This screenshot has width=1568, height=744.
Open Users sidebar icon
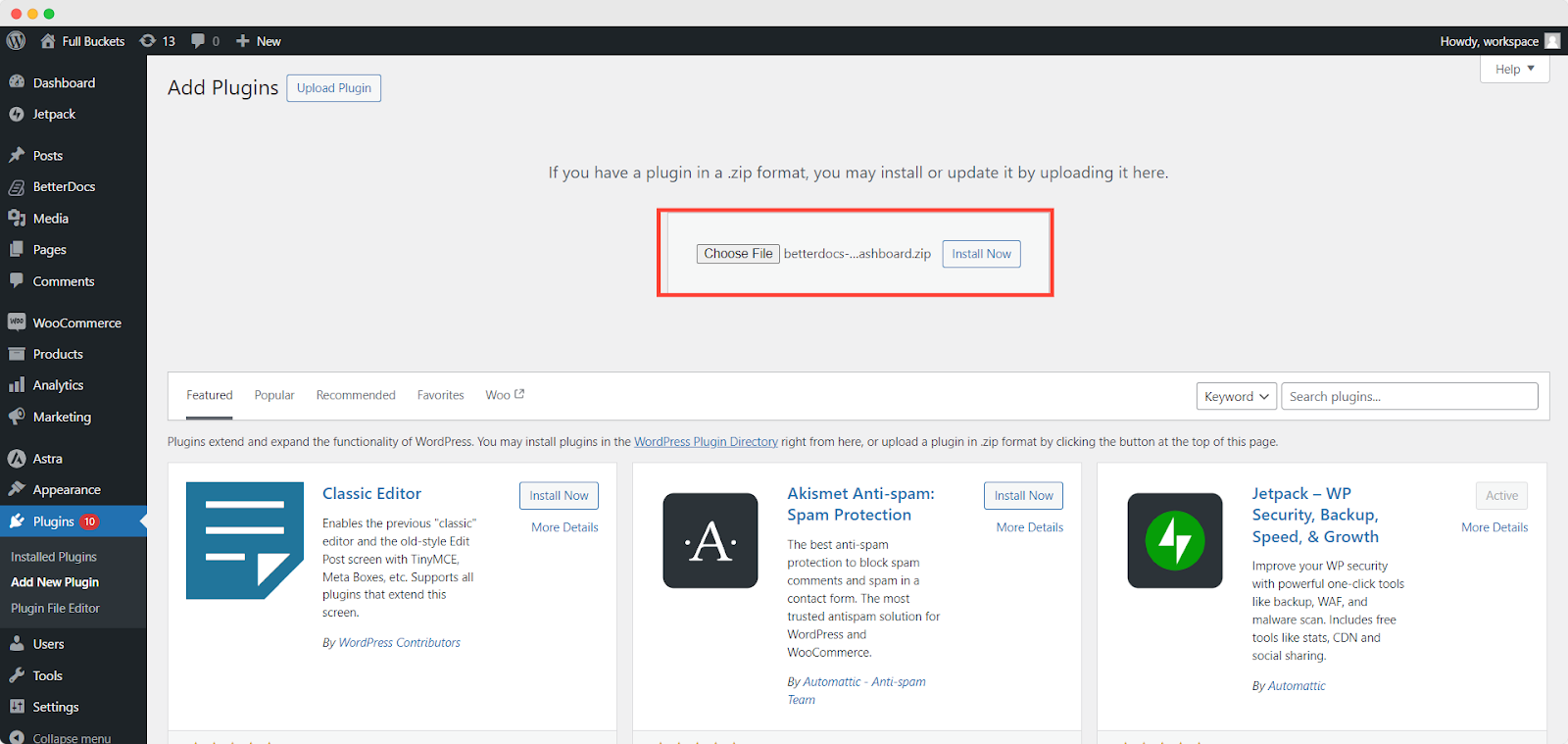pyautogui.click(x=17, y=643)
